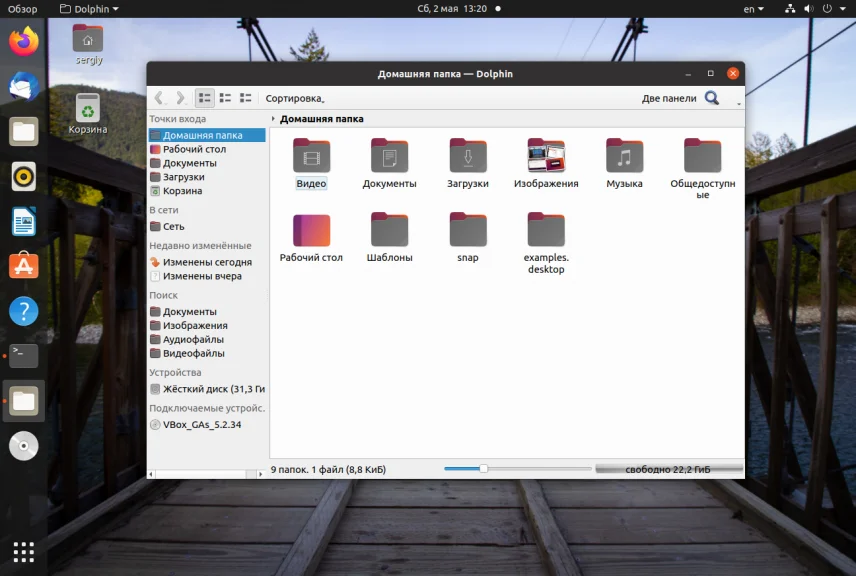Go forward with the toolbar forward arrow
The image size is (856, 576).
coord(180,98)
